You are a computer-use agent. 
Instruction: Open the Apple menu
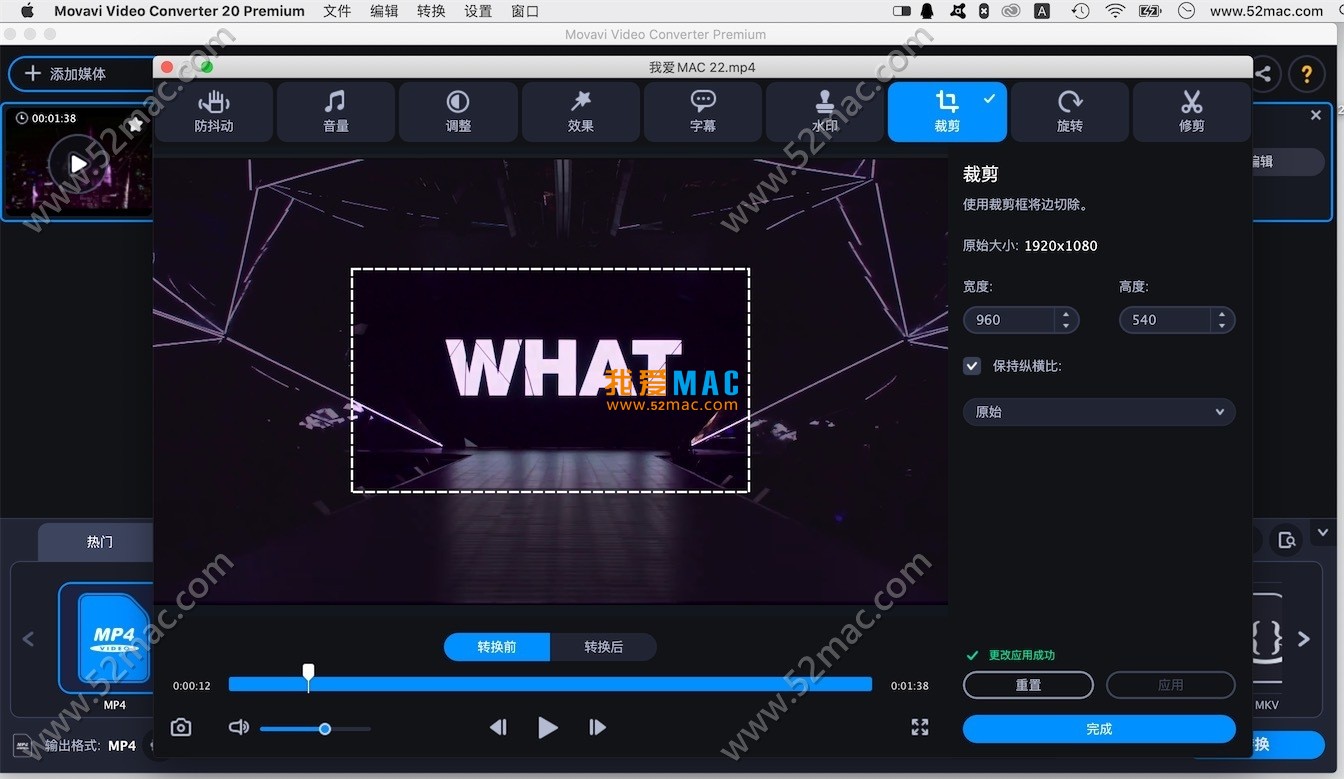[27, 11]
